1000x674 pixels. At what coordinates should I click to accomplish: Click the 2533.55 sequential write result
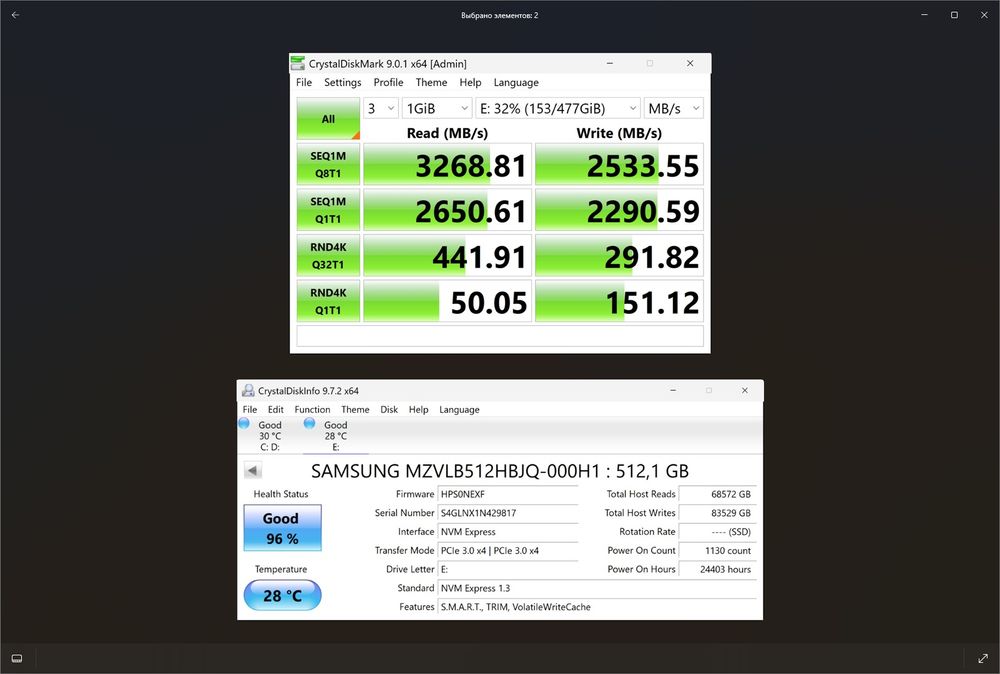tap(619, 165)
